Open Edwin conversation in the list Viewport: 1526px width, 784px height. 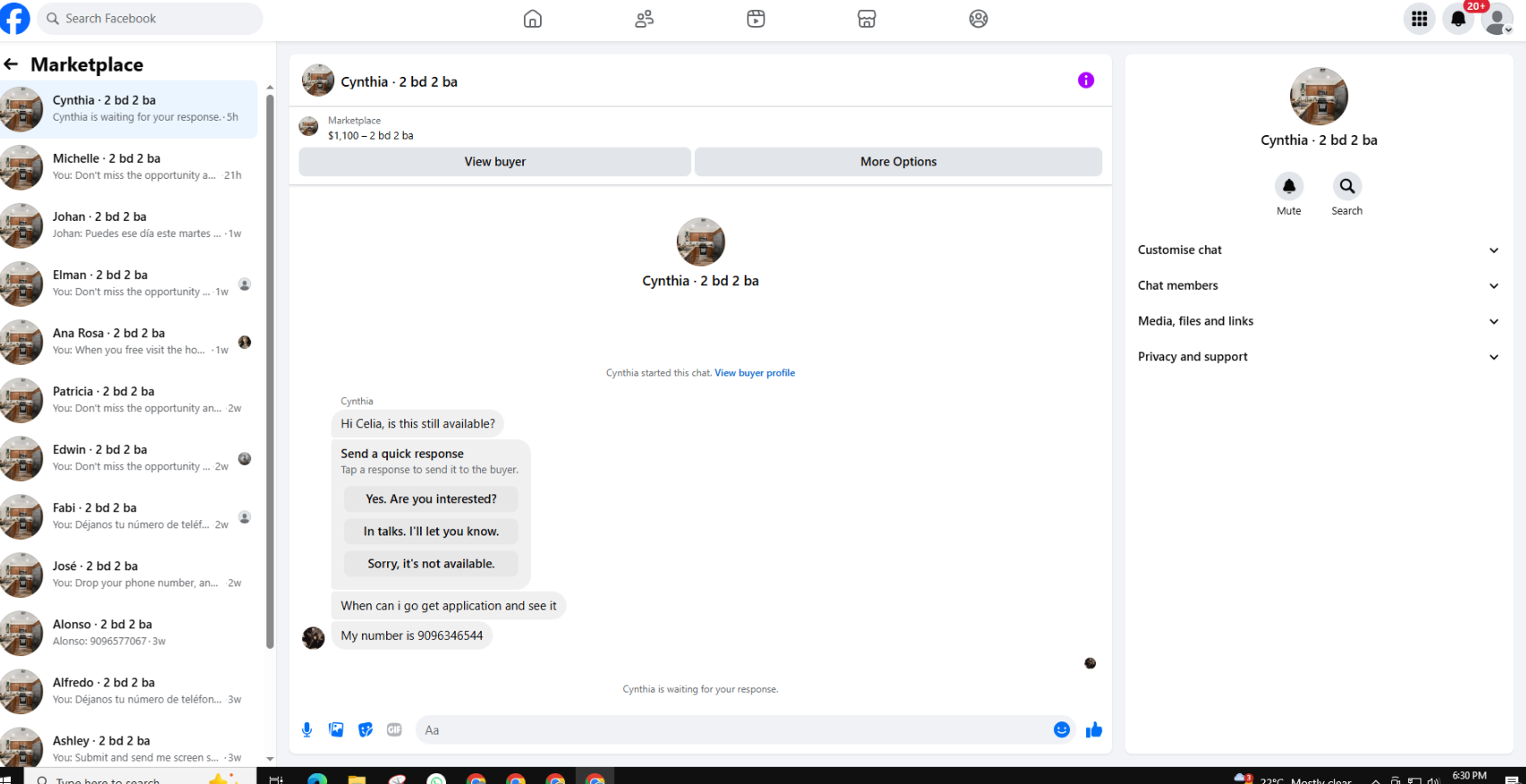pos(129,458)
